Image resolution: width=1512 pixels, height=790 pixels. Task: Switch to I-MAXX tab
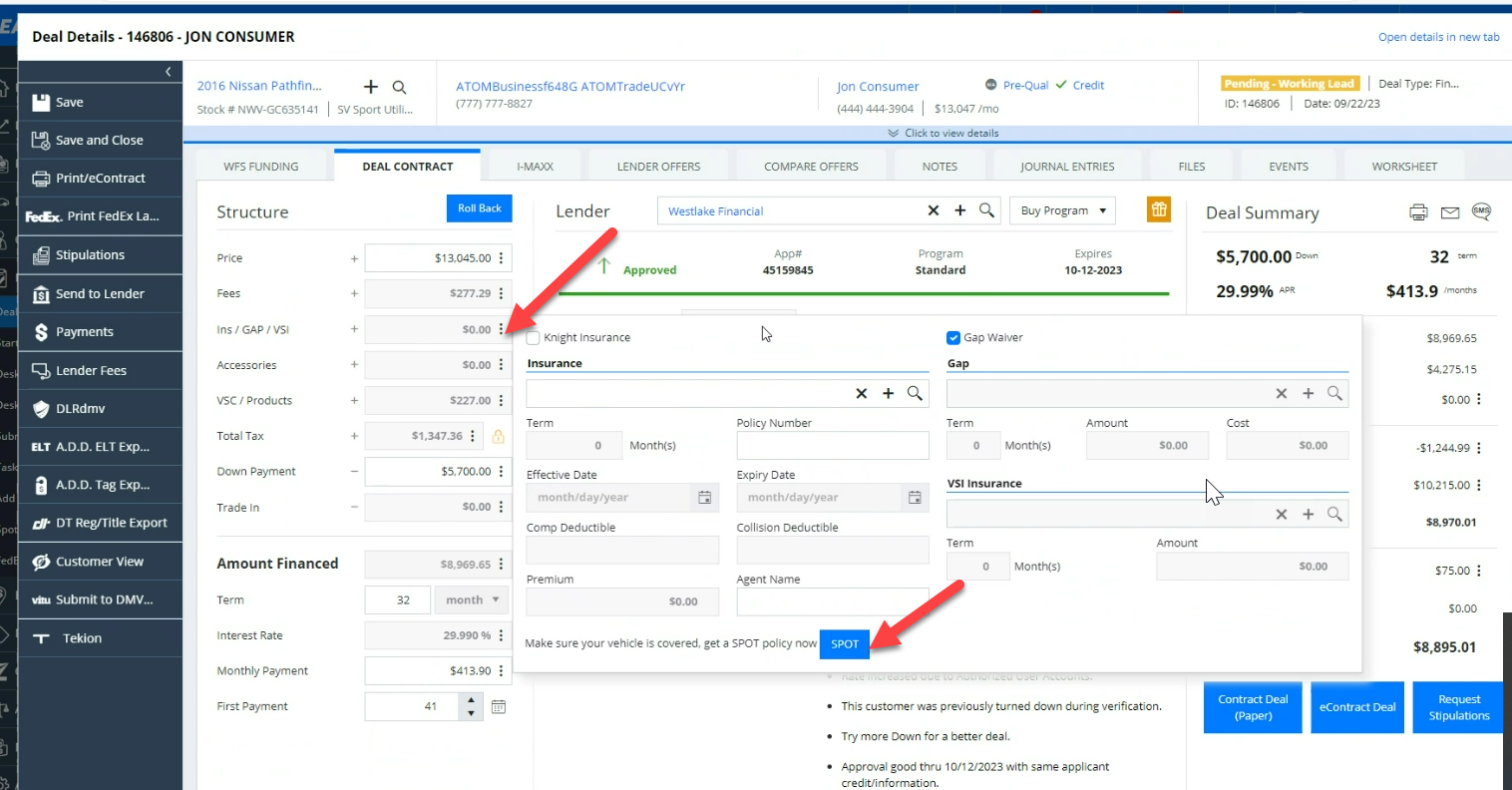(535, 167)
